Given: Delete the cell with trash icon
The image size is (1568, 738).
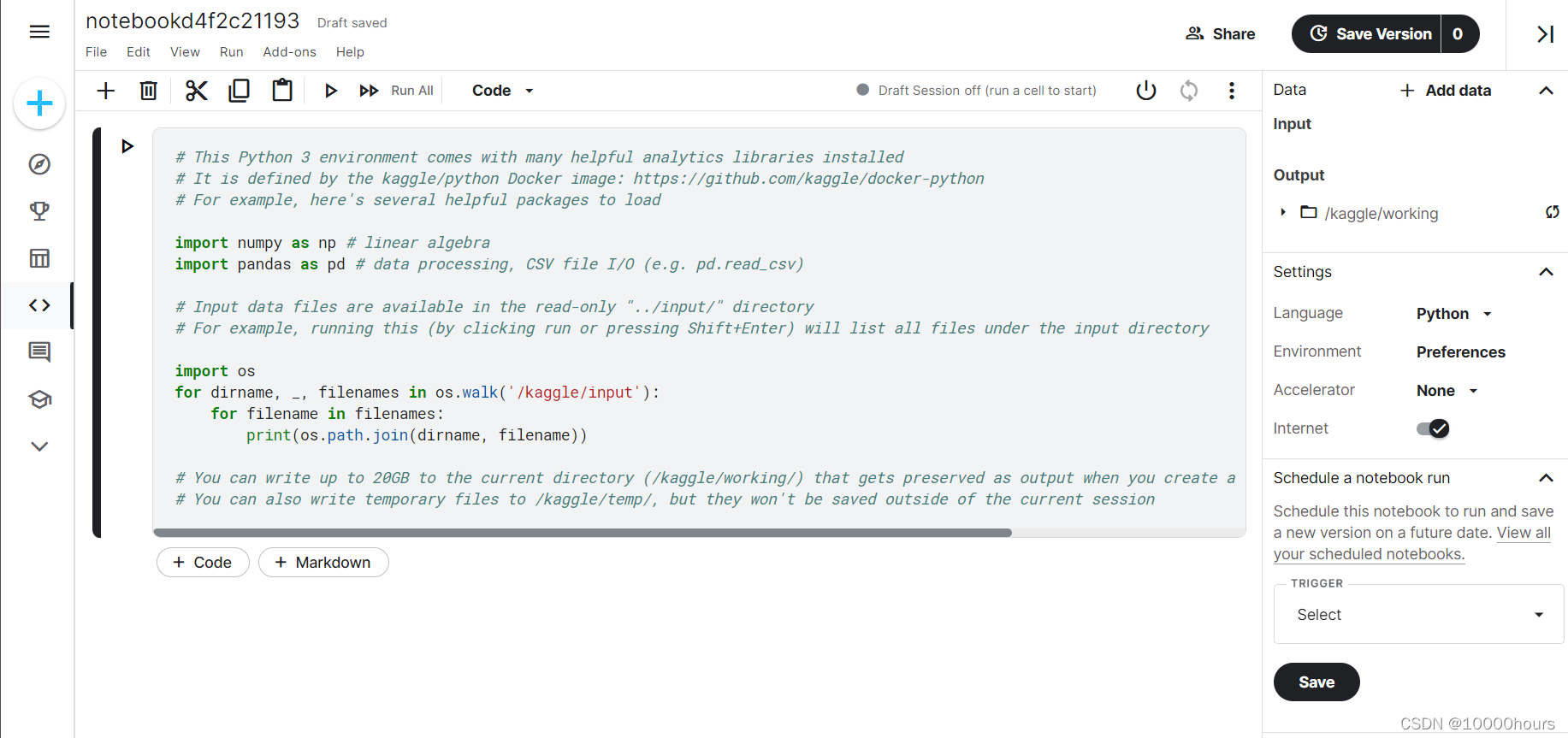Looking at the screenshot, I should (149, 91).
